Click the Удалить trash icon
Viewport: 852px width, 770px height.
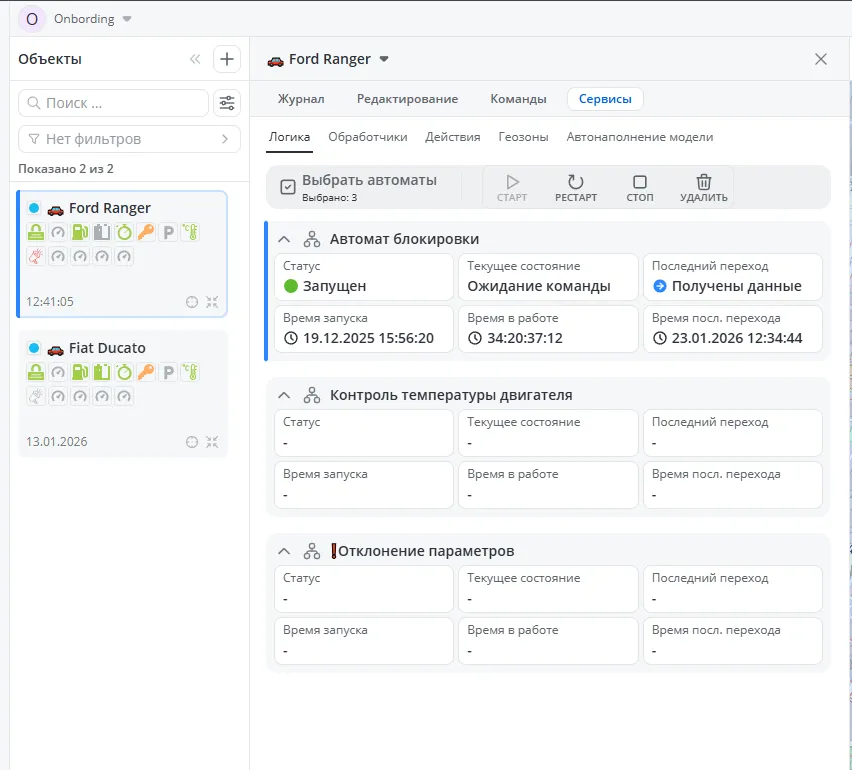click(704, 183)
